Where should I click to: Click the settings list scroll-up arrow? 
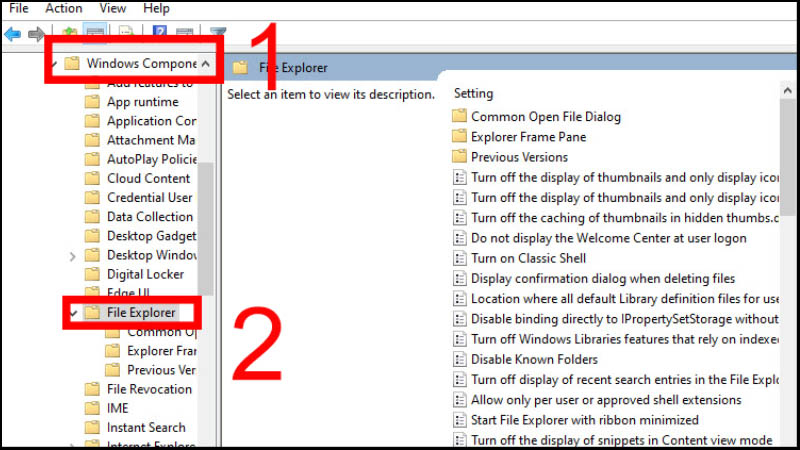tap(787, 91)
